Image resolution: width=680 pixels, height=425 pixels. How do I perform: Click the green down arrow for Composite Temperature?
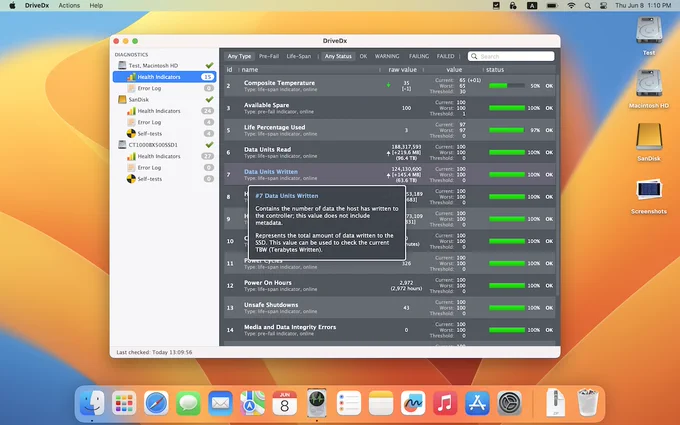389,85
